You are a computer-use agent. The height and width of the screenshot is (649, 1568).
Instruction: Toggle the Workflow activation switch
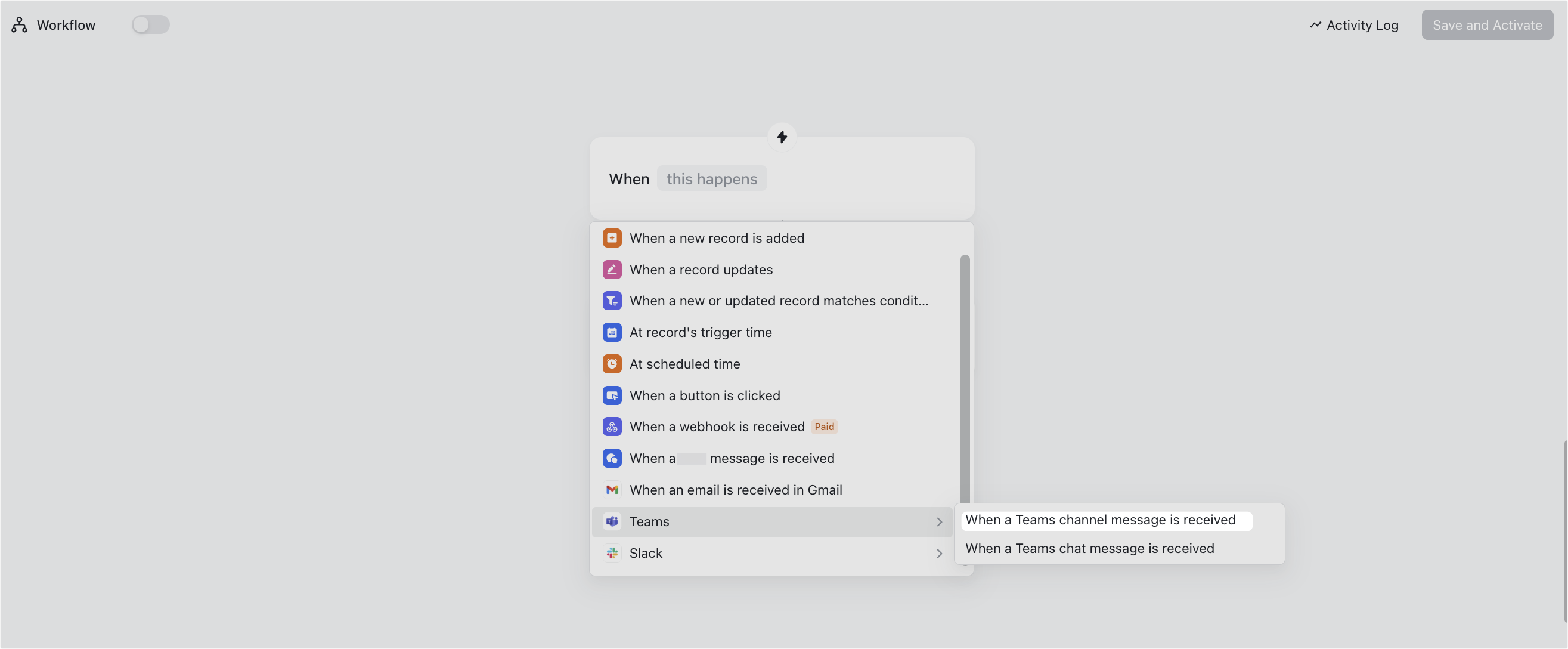[150, 25]
